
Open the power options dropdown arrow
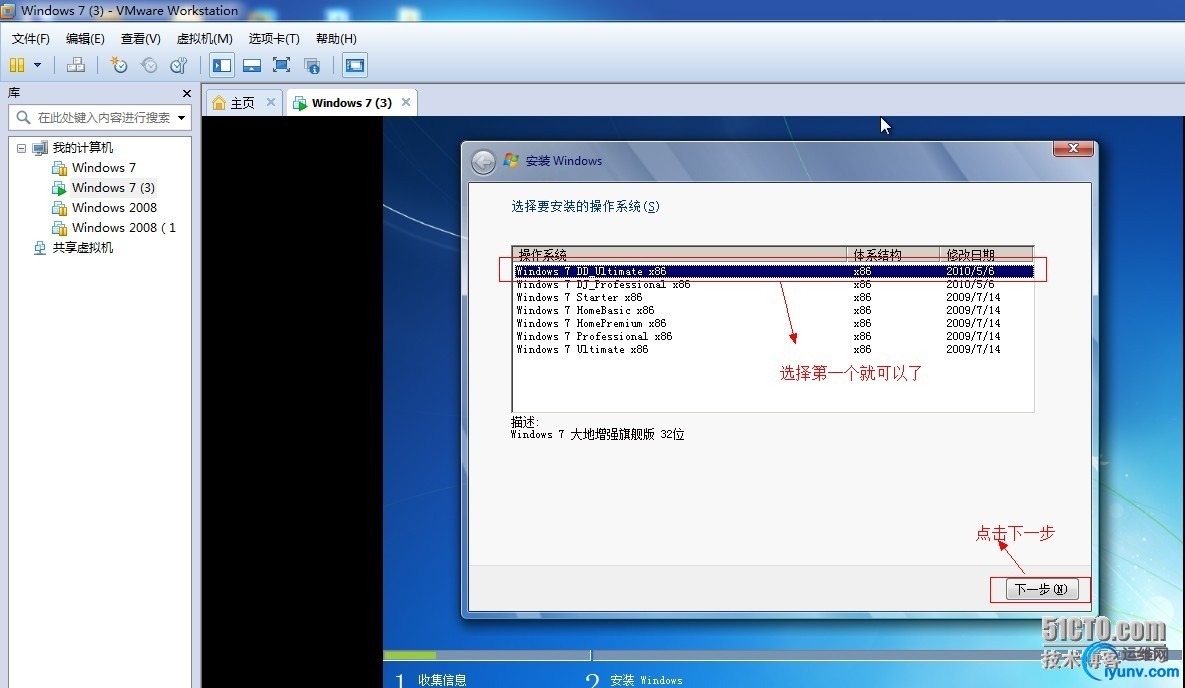pos(37,65)
